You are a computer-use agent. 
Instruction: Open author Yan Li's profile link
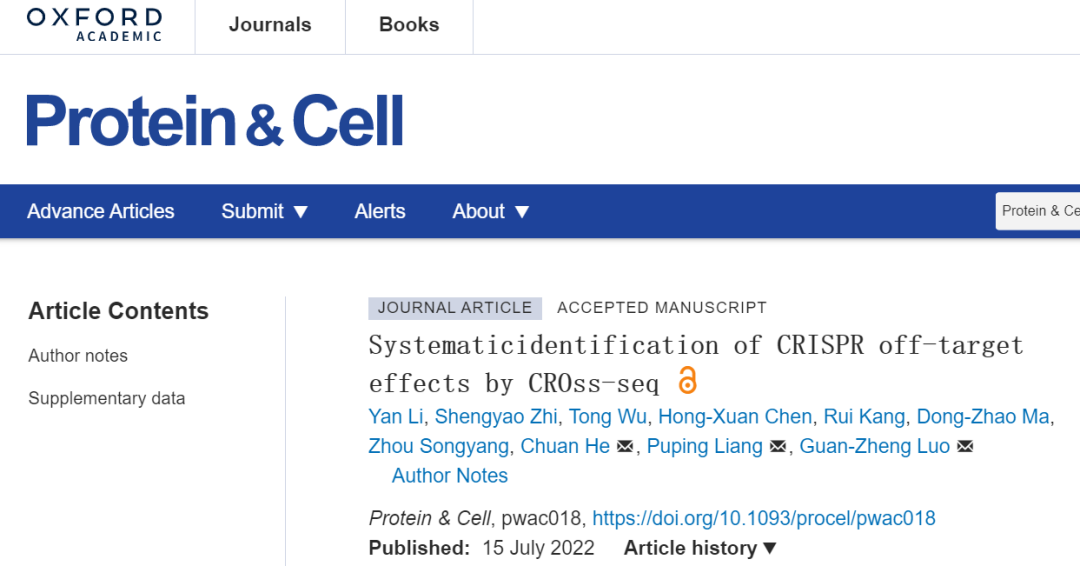tap(395, 417)
